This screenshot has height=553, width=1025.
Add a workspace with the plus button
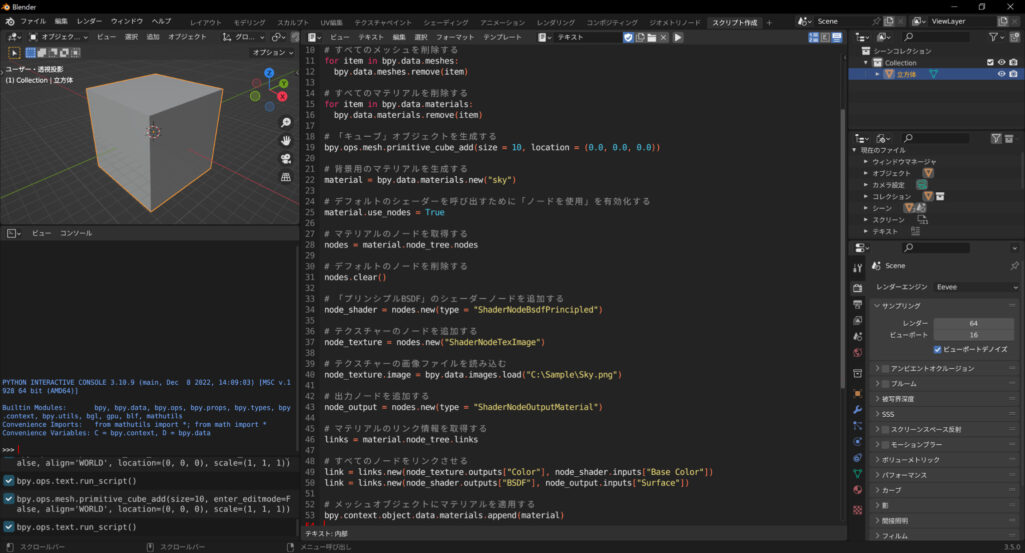click(769, 23)
